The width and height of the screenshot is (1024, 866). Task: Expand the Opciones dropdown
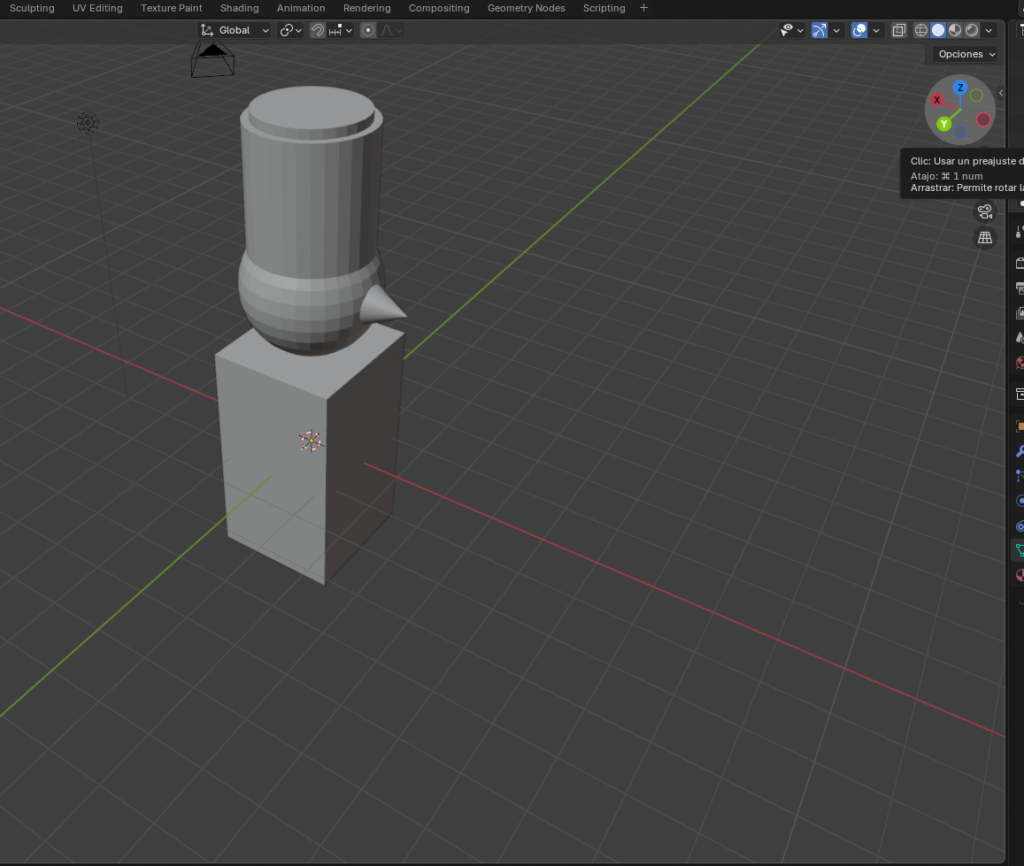point(966,54)
